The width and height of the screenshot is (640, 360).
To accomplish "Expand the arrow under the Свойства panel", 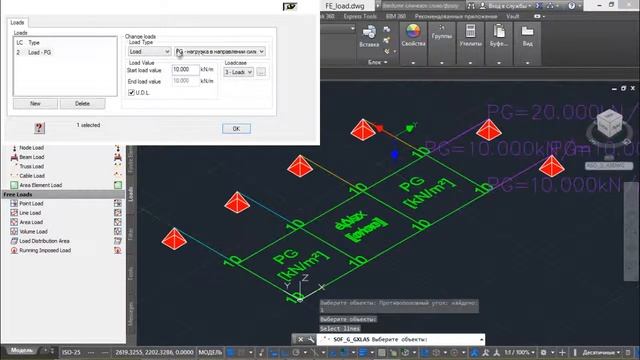I will click(413, 63).
